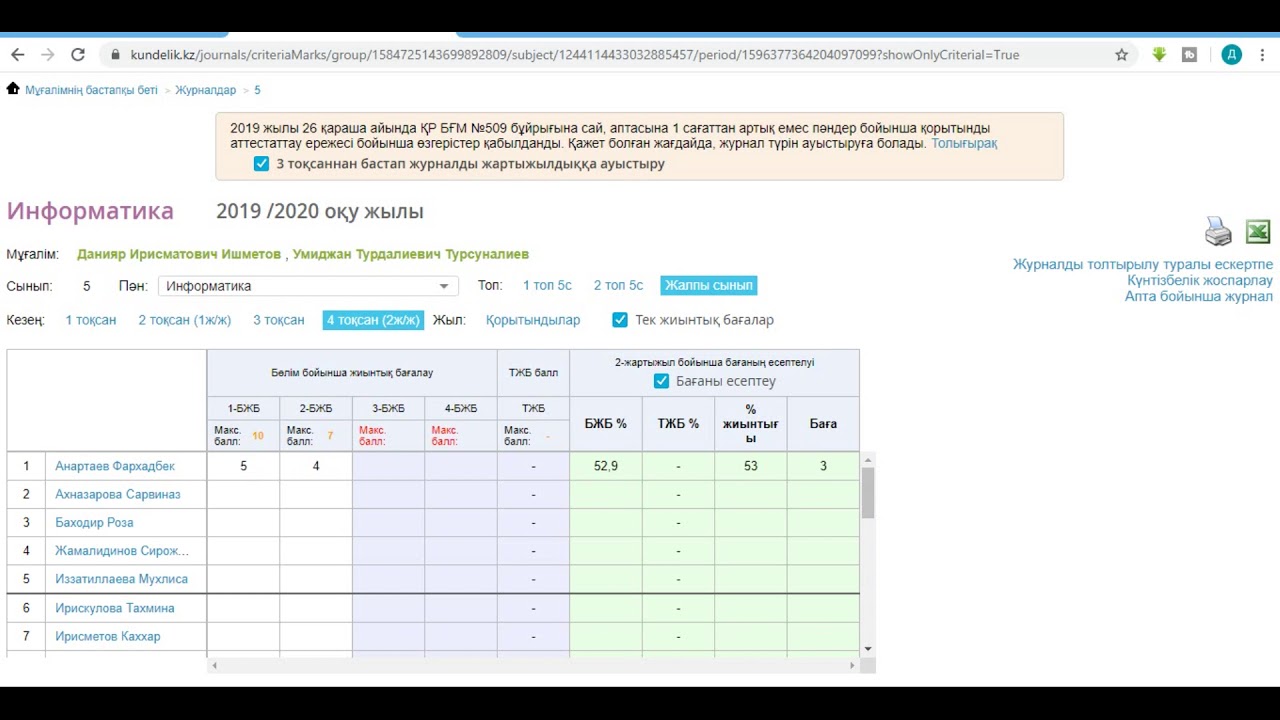The height and width of the screenshot is (720, 1280).
Task: Open student Ахназарова Сарвиназ
Action: pos(118,494)
